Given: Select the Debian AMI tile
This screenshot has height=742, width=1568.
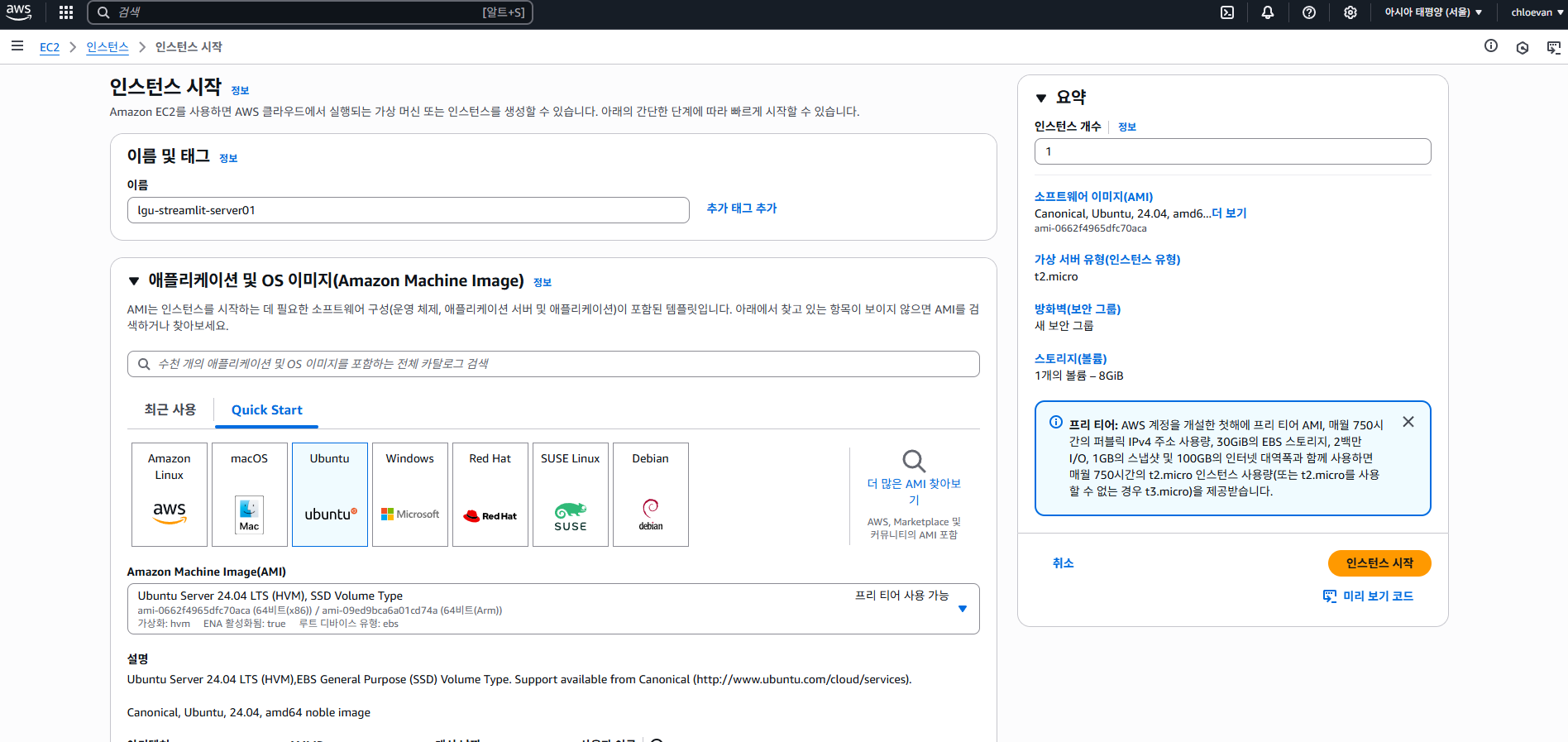Looking at the screenshot, I should click(651, 495).
